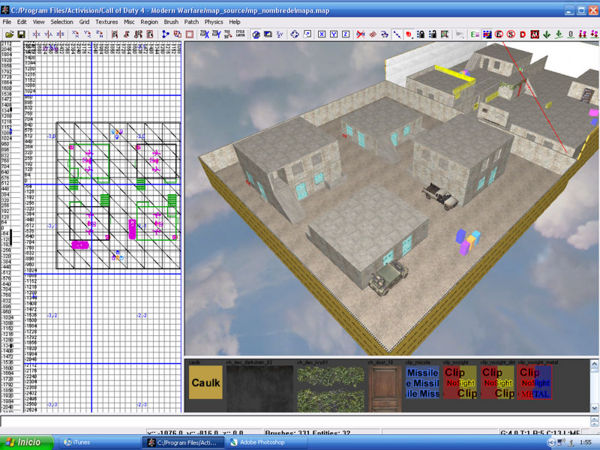
Task: Click the Brushes and Entities status text
Action: tap(307, 433)
